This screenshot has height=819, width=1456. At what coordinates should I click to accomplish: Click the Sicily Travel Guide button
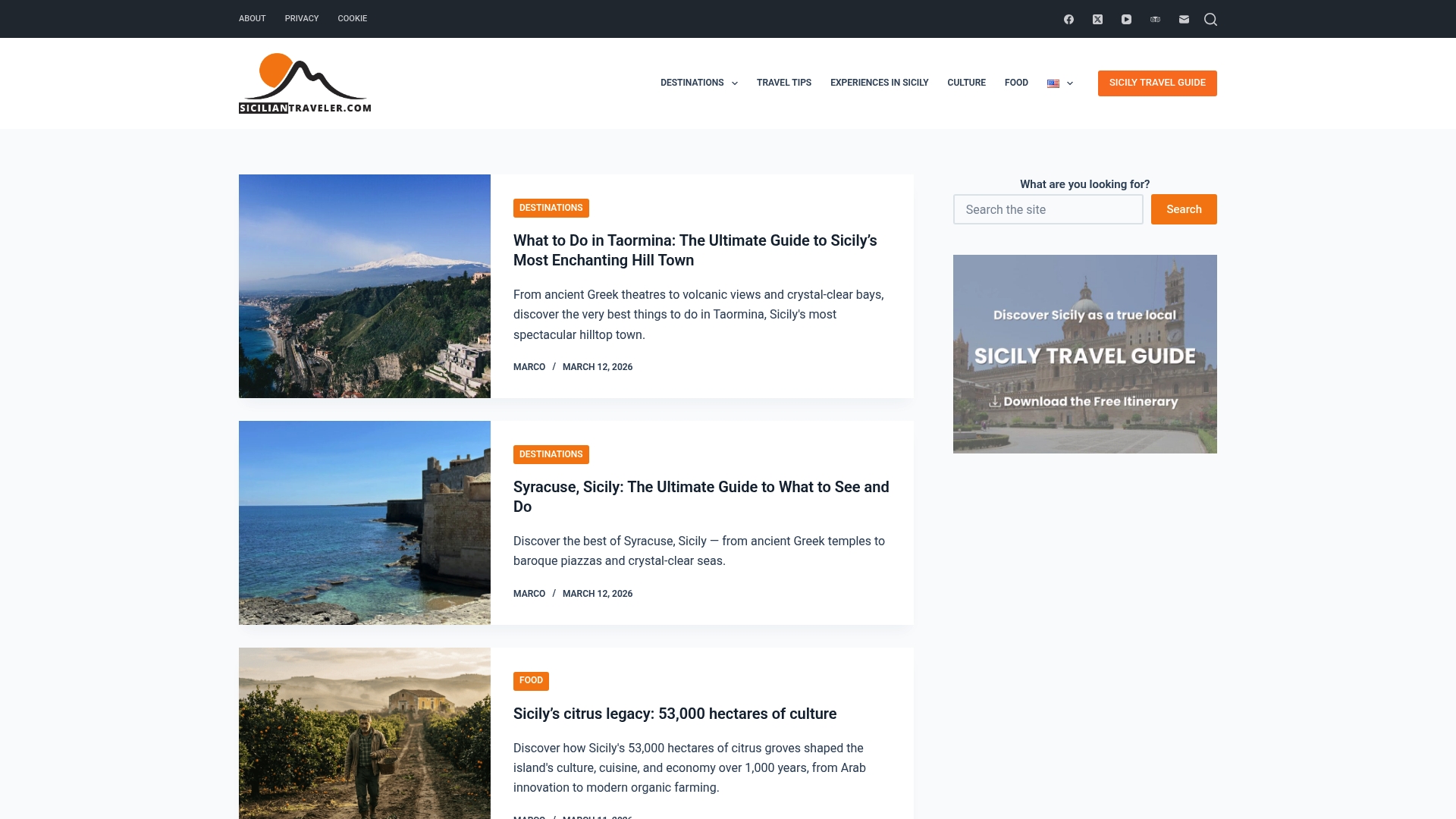(x=1157, y=83)
